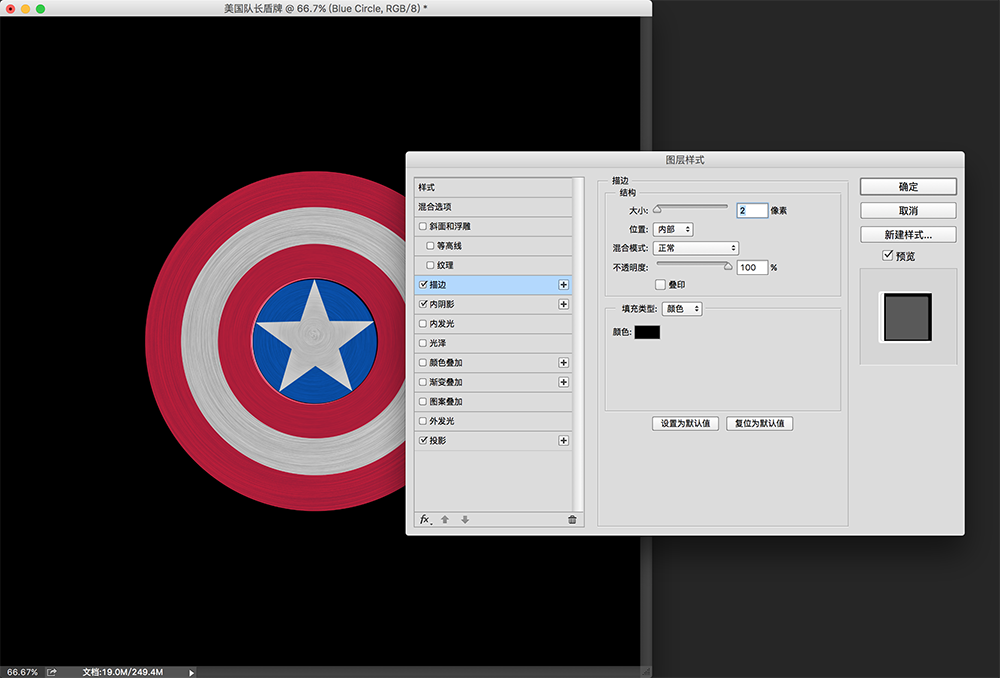Uncheck the 描边 checkbox
The image size is (1000, 678).
pyautogui.click(x=423, y=284)
